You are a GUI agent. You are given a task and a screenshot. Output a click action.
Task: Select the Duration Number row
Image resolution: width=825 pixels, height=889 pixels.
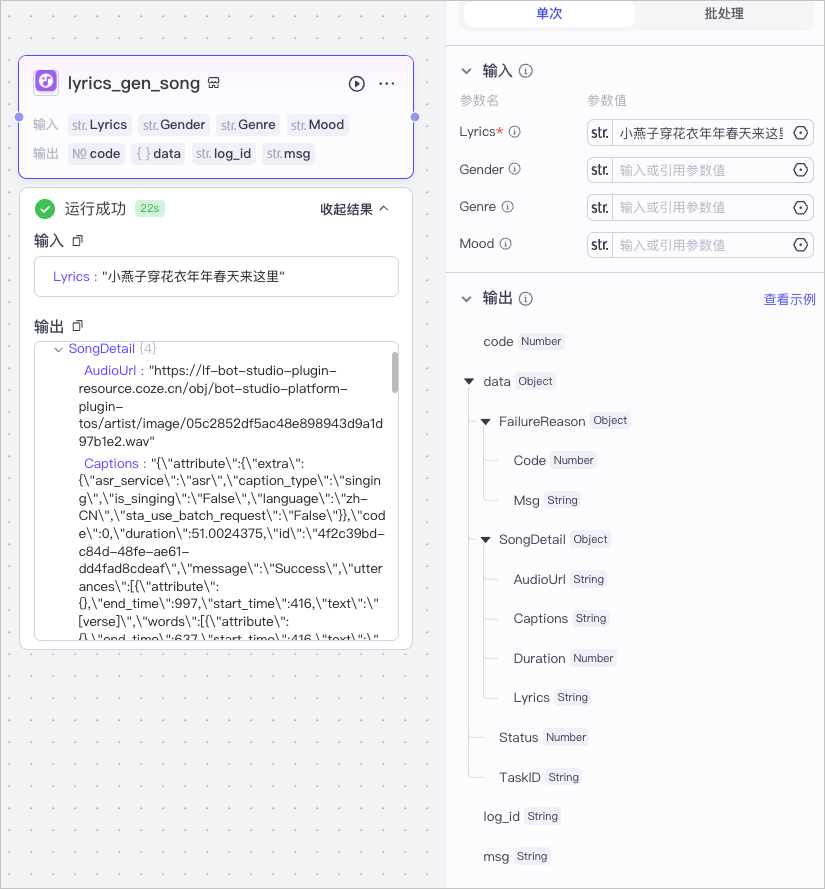click(x=565, y=658)
